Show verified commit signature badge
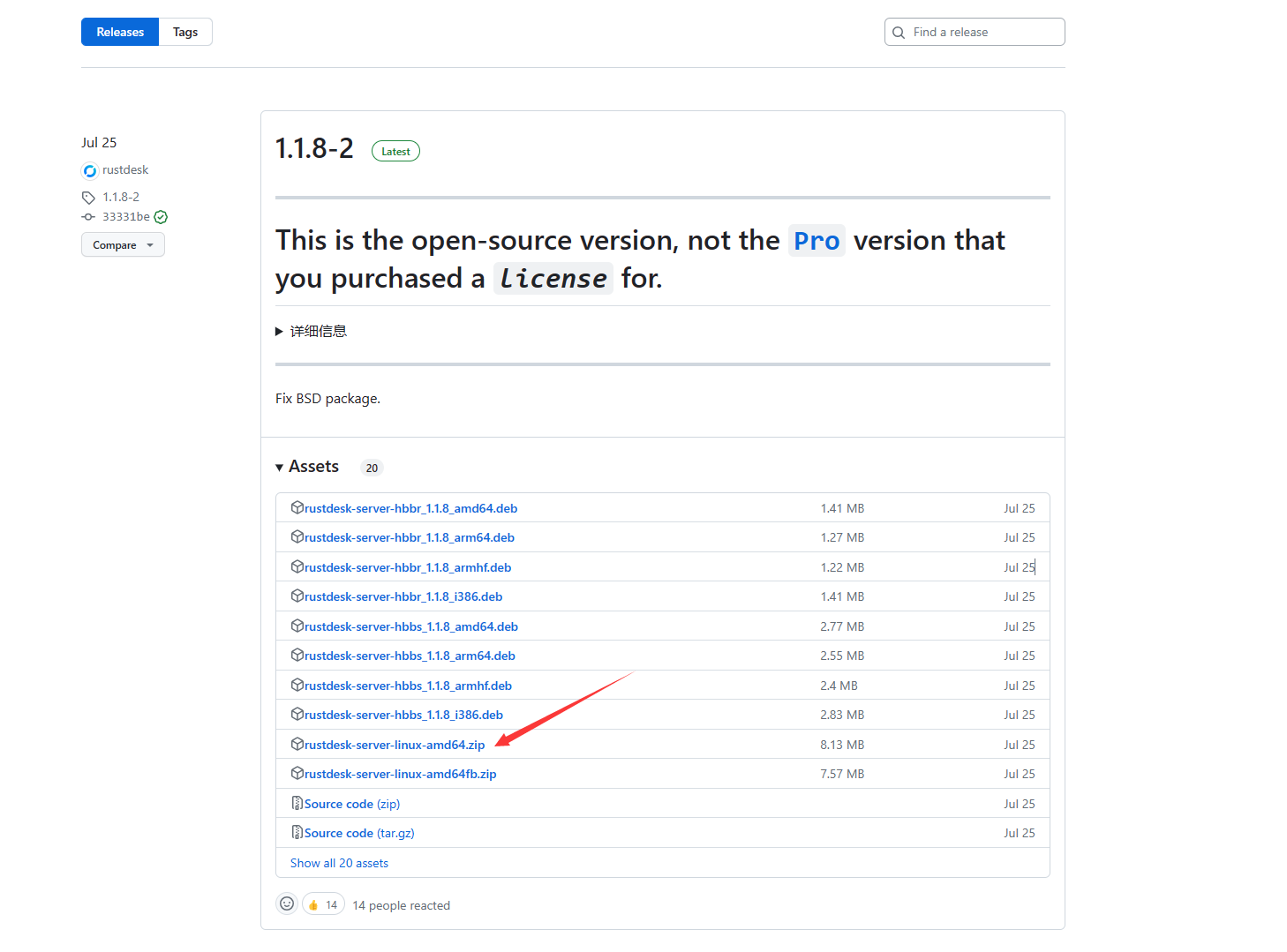 pos(161,217)
